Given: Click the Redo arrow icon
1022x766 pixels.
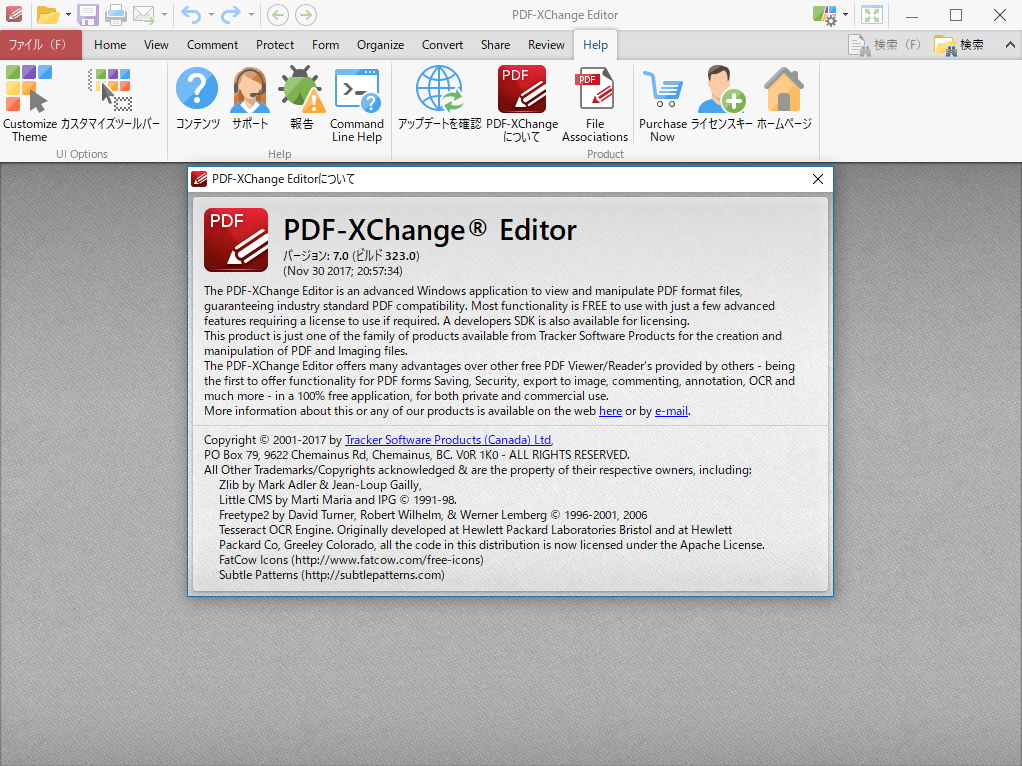Looking at the screenshot, I should (231, 14).
